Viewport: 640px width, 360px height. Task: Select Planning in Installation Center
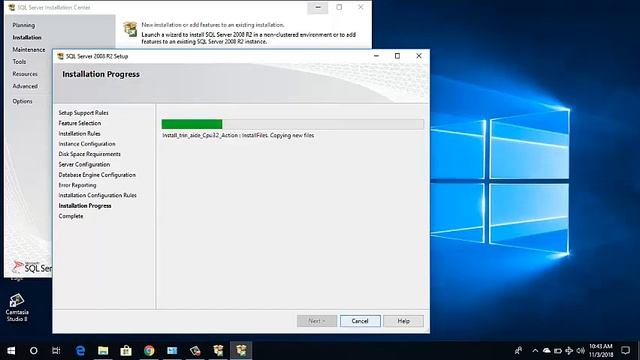click(x=24, y=25)
